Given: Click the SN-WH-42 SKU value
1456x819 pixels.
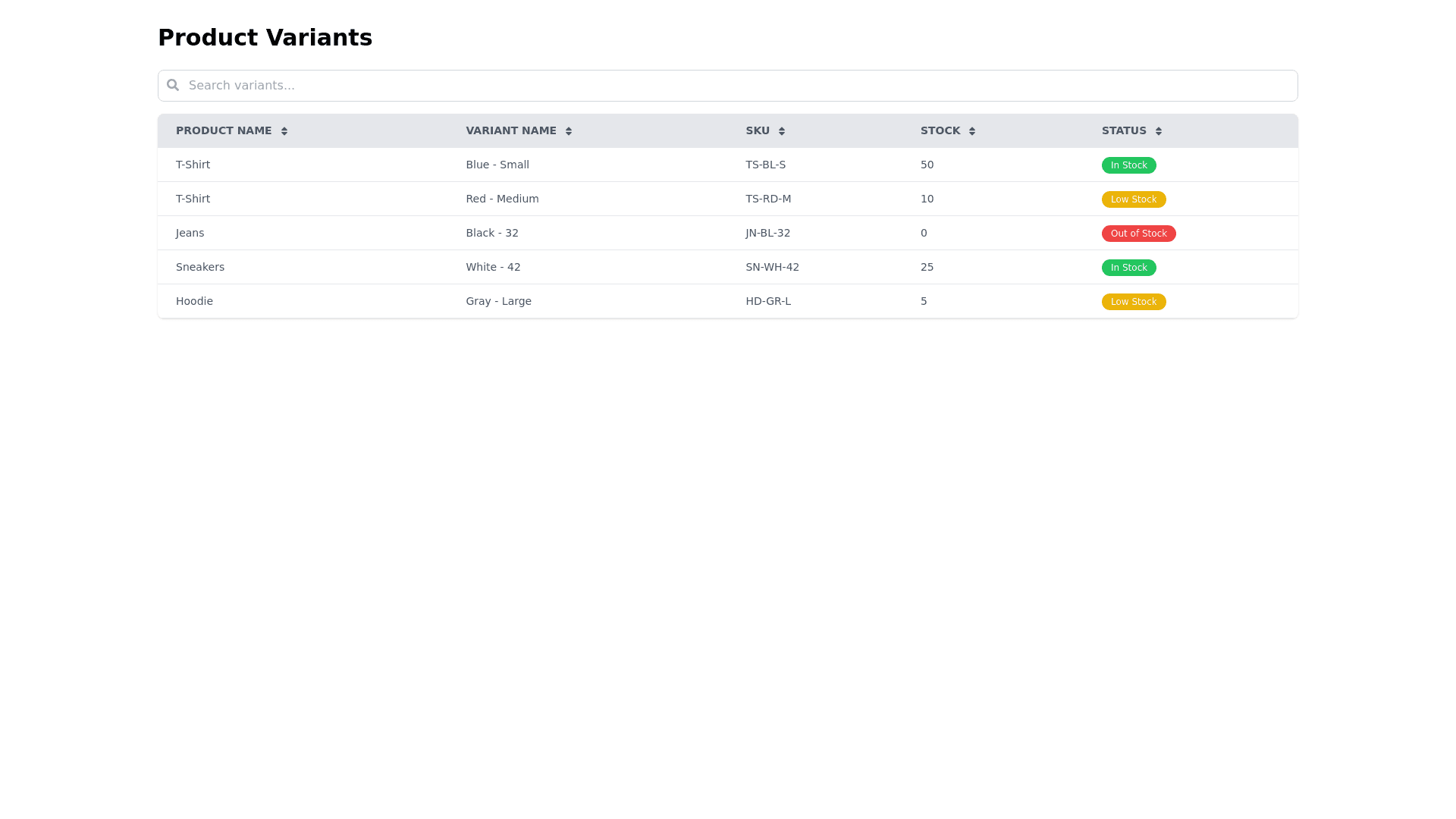Looking at the screenshot, I should 772,267.
